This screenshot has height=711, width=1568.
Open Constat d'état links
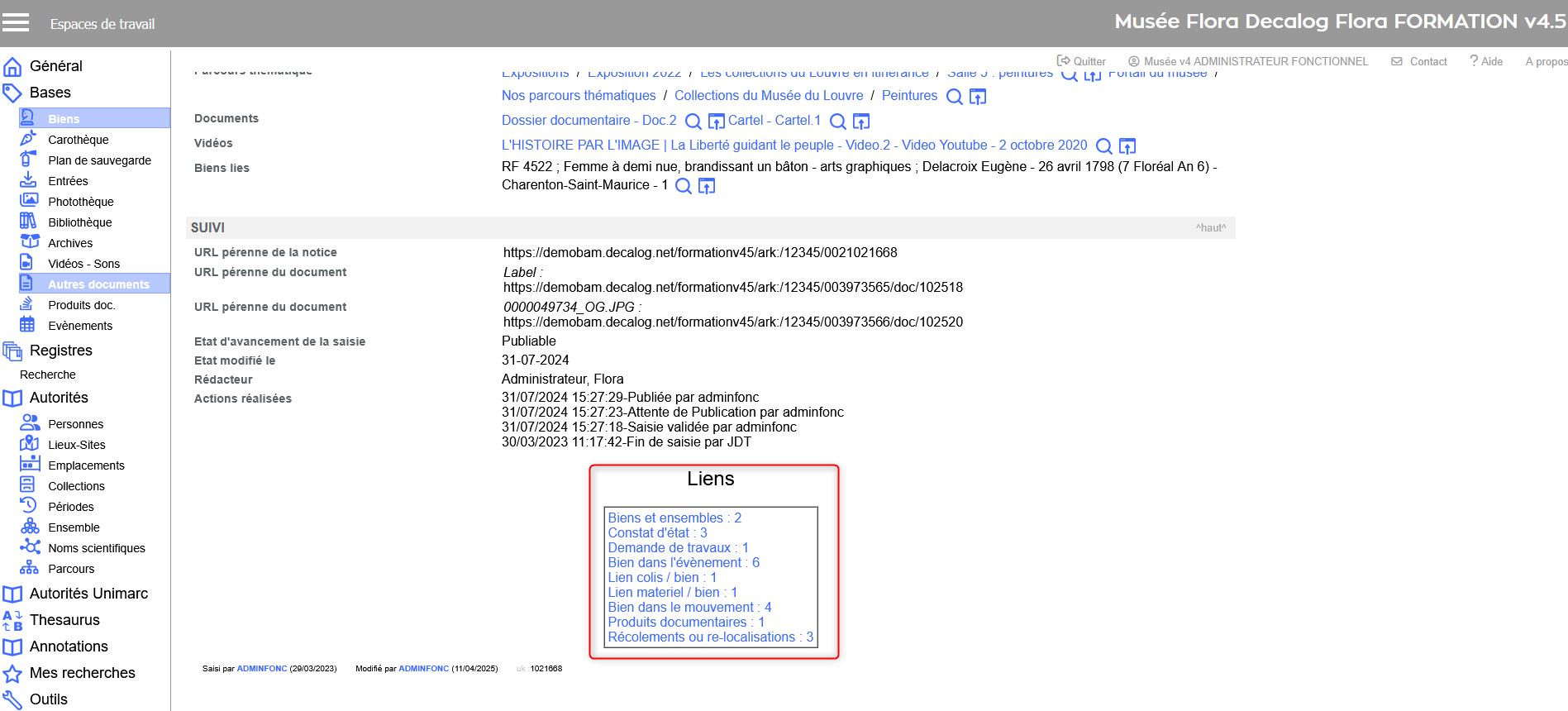pos(657,533)
